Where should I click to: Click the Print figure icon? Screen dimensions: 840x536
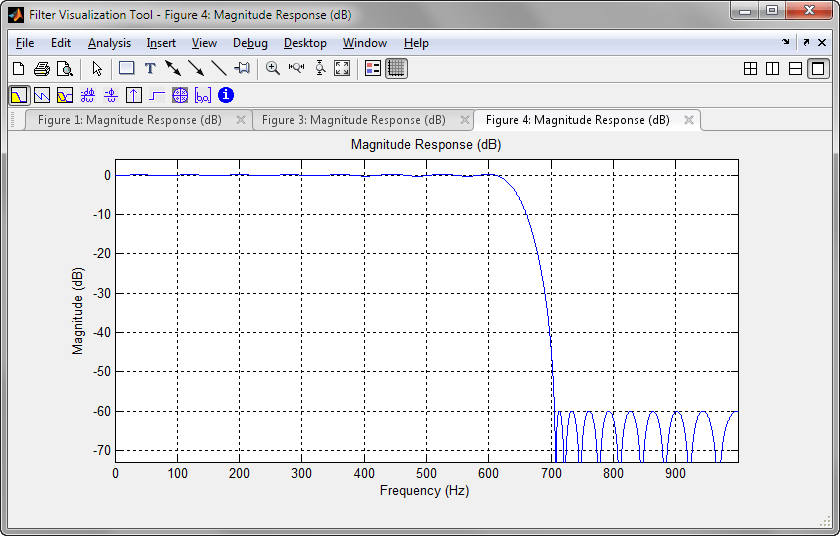click(x=42, y=69)
